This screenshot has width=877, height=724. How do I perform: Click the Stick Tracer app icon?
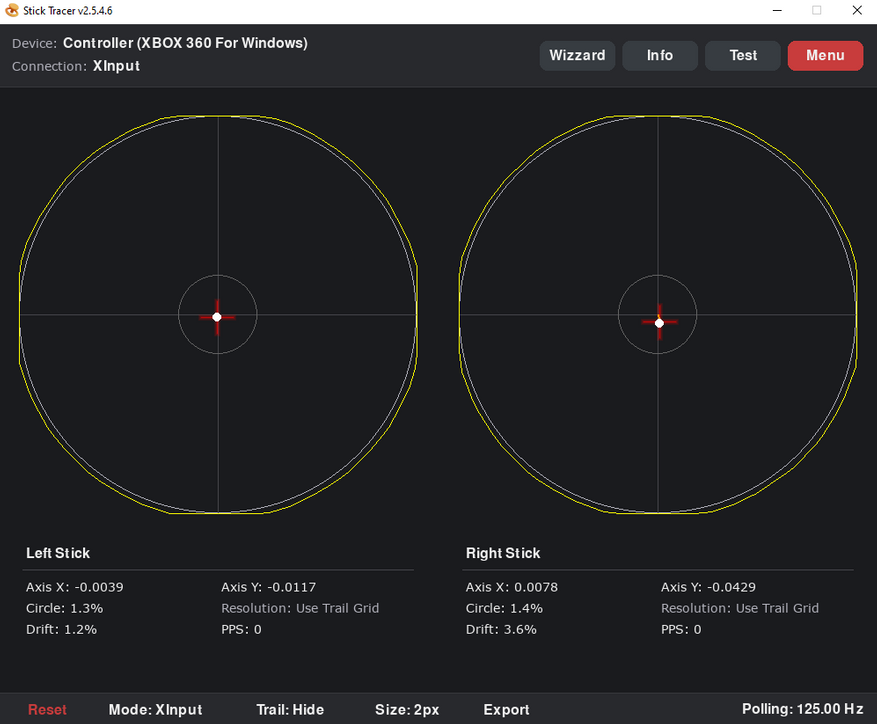[12, 11]
